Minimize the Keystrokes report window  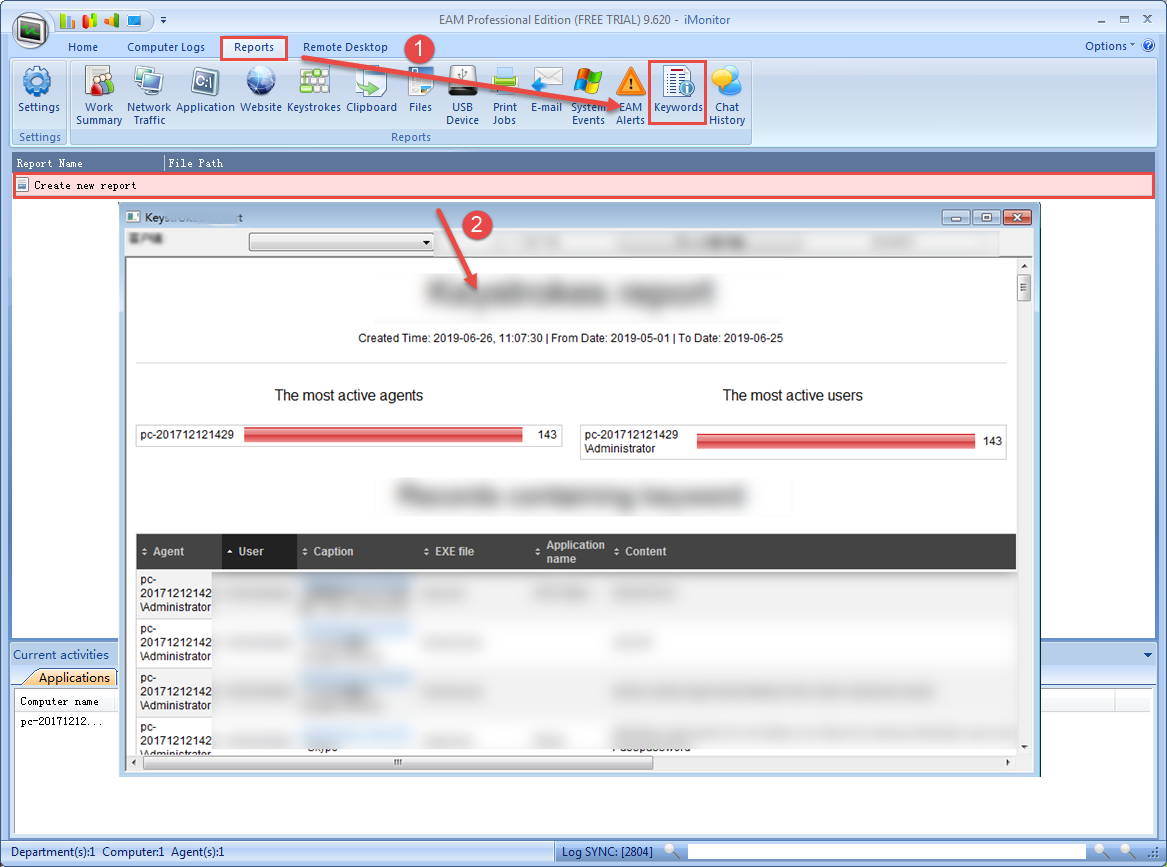[956, 217]
